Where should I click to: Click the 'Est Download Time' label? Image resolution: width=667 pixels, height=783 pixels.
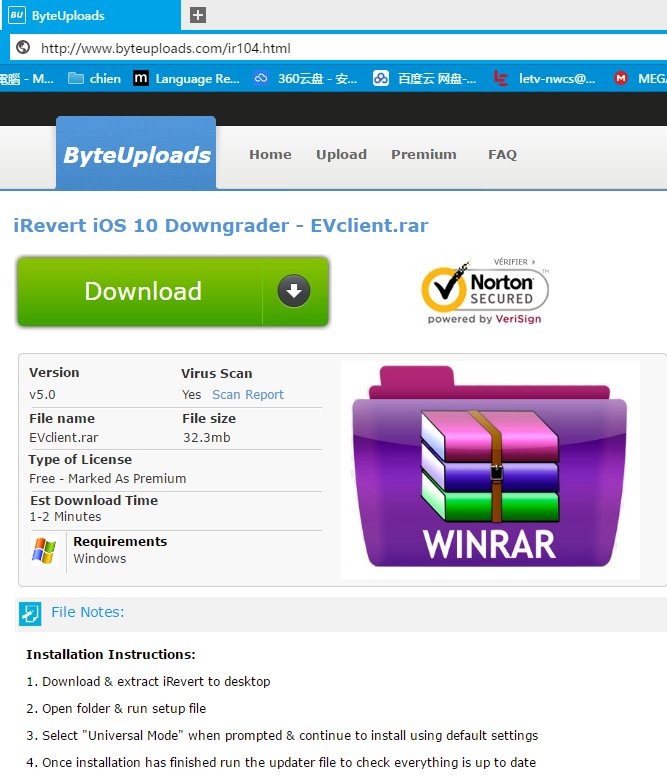tap(94, 500)
